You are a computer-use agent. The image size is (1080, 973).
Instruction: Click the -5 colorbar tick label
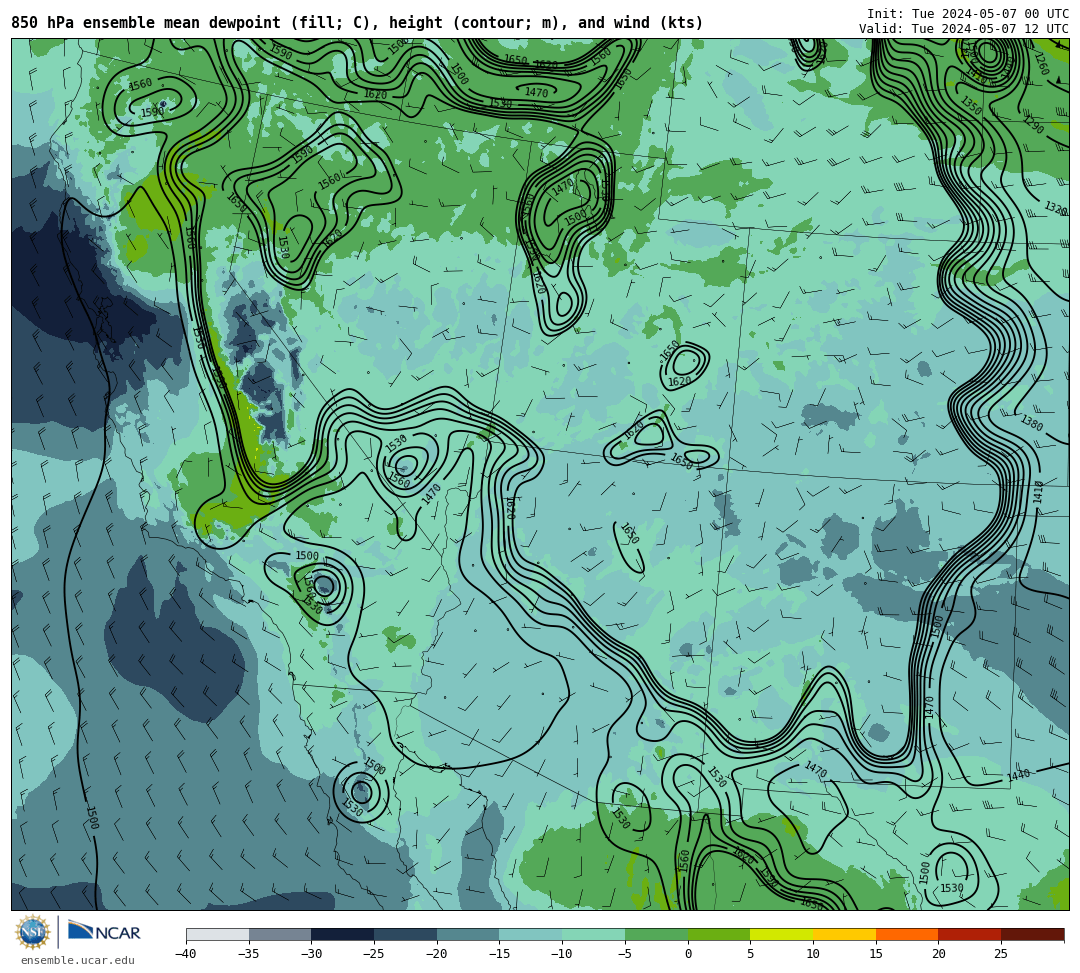(625, 954)
